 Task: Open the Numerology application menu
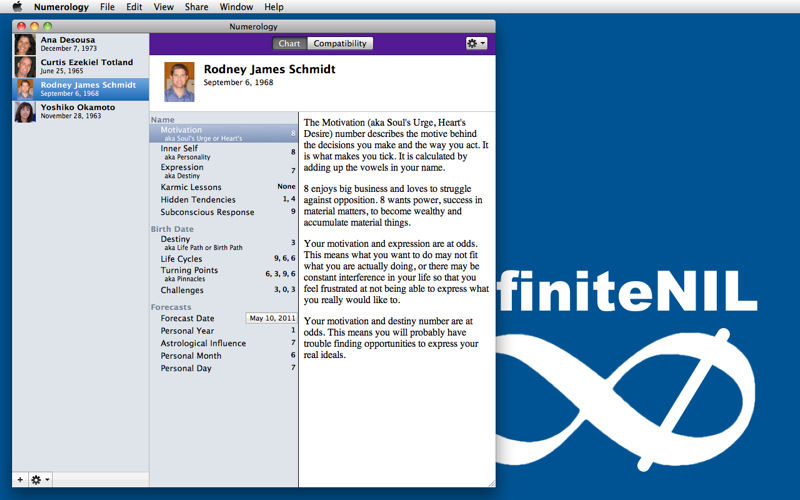point(61,7)
